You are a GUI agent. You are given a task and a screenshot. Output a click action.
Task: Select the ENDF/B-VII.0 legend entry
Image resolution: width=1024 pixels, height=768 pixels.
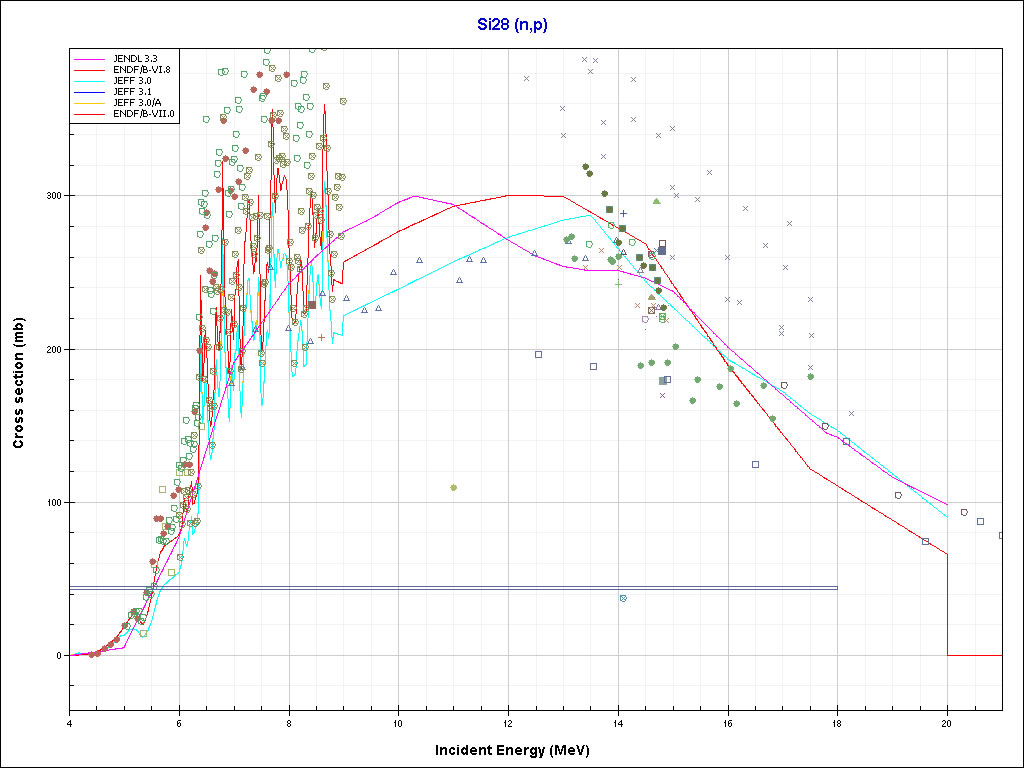coord(144,114)
